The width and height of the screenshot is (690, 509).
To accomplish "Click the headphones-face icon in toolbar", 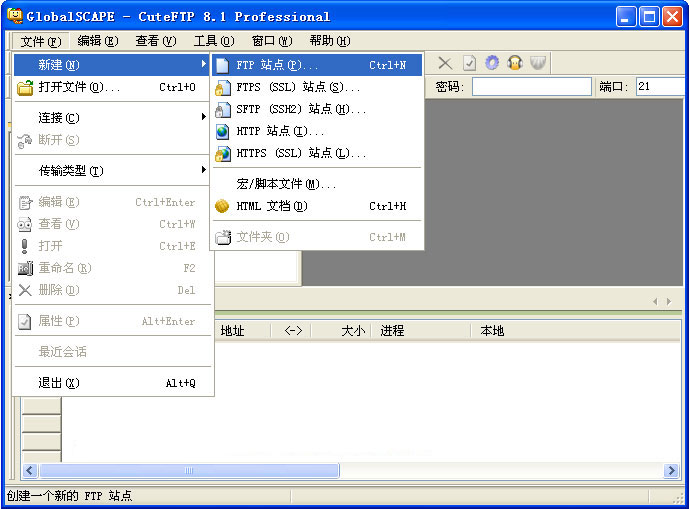I will (x=515, y=63).
